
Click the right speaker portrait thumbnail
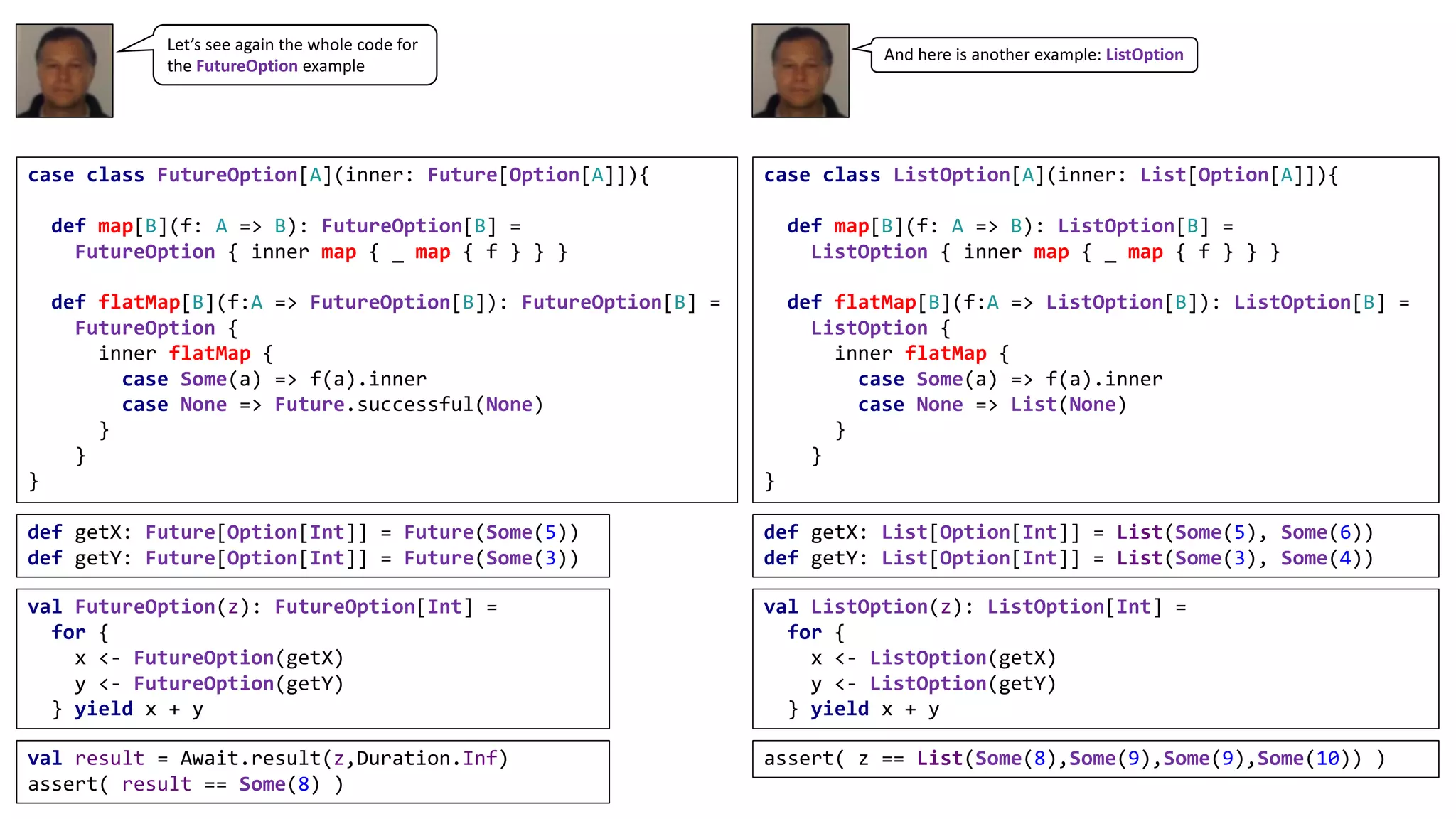click(801, 70)
